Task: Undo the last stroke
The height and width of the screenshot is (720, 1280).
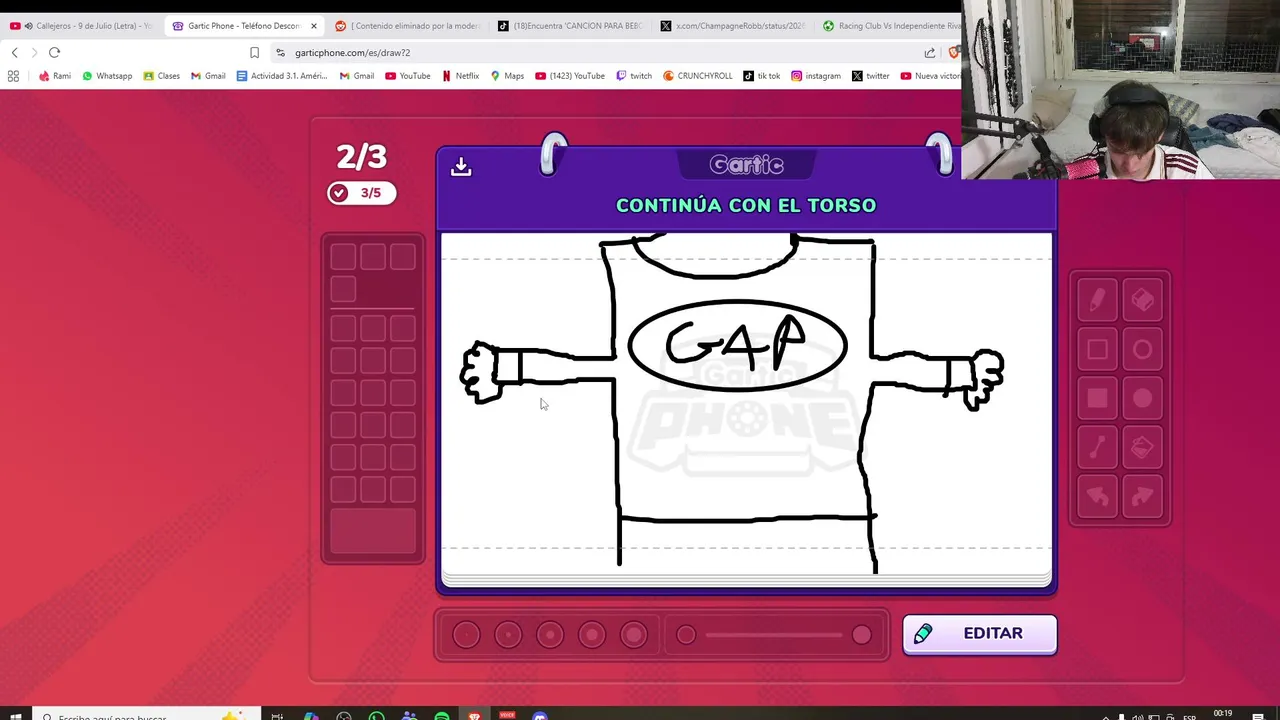Action: [1097, 496]
